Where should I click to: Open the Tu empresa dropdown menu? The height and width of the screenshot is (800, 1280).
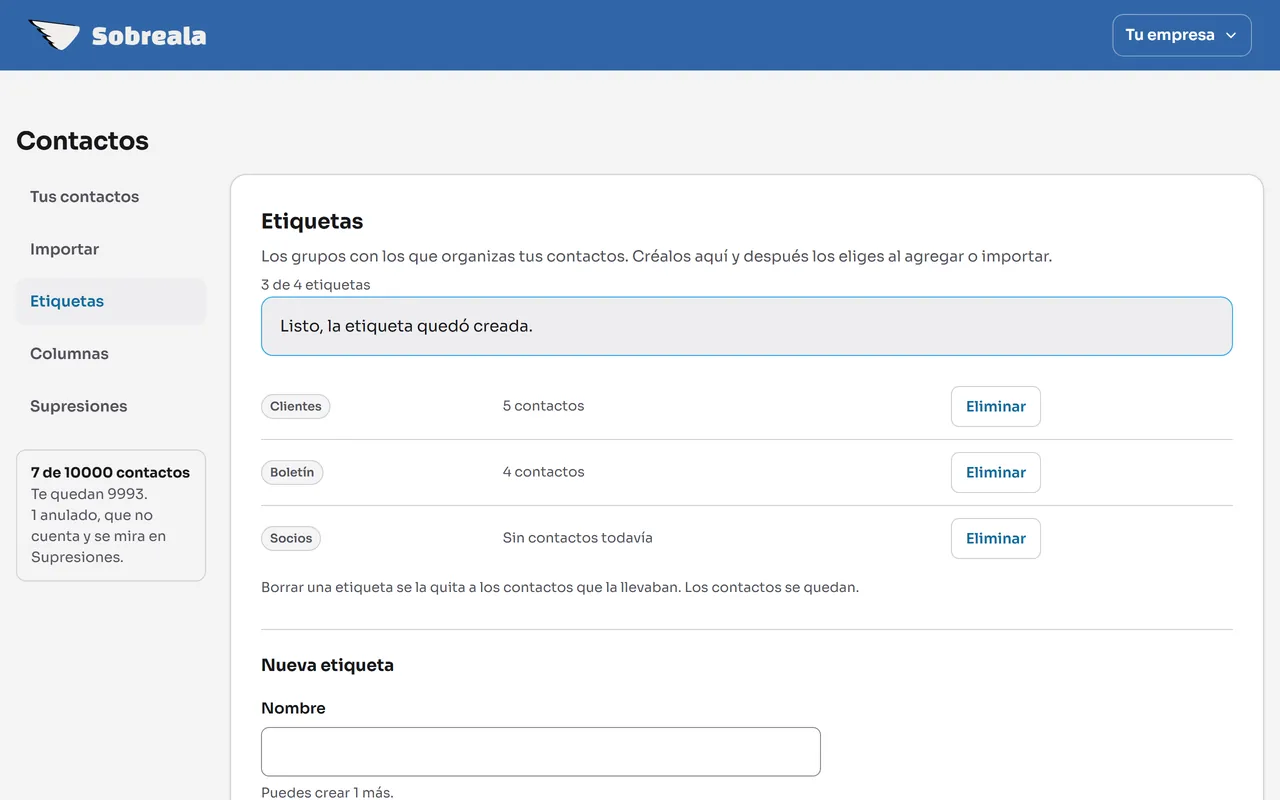(x=1182, y=35)
